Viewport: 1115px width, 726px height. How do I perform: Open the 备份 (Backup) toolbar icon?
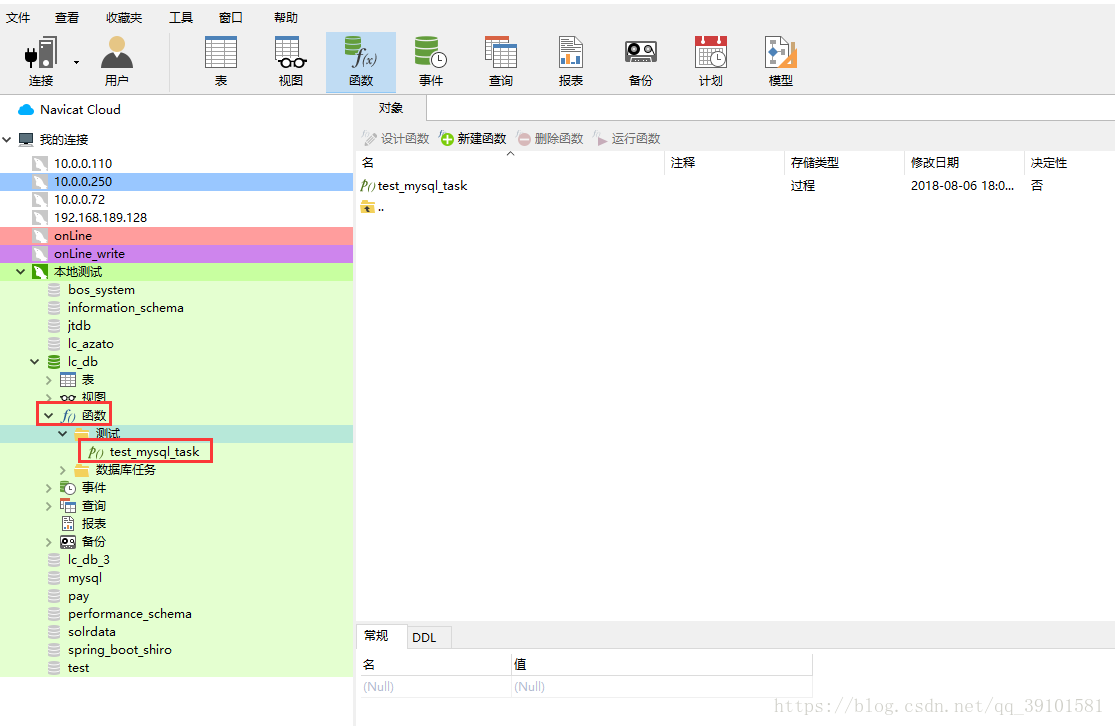tap(641, 61)
